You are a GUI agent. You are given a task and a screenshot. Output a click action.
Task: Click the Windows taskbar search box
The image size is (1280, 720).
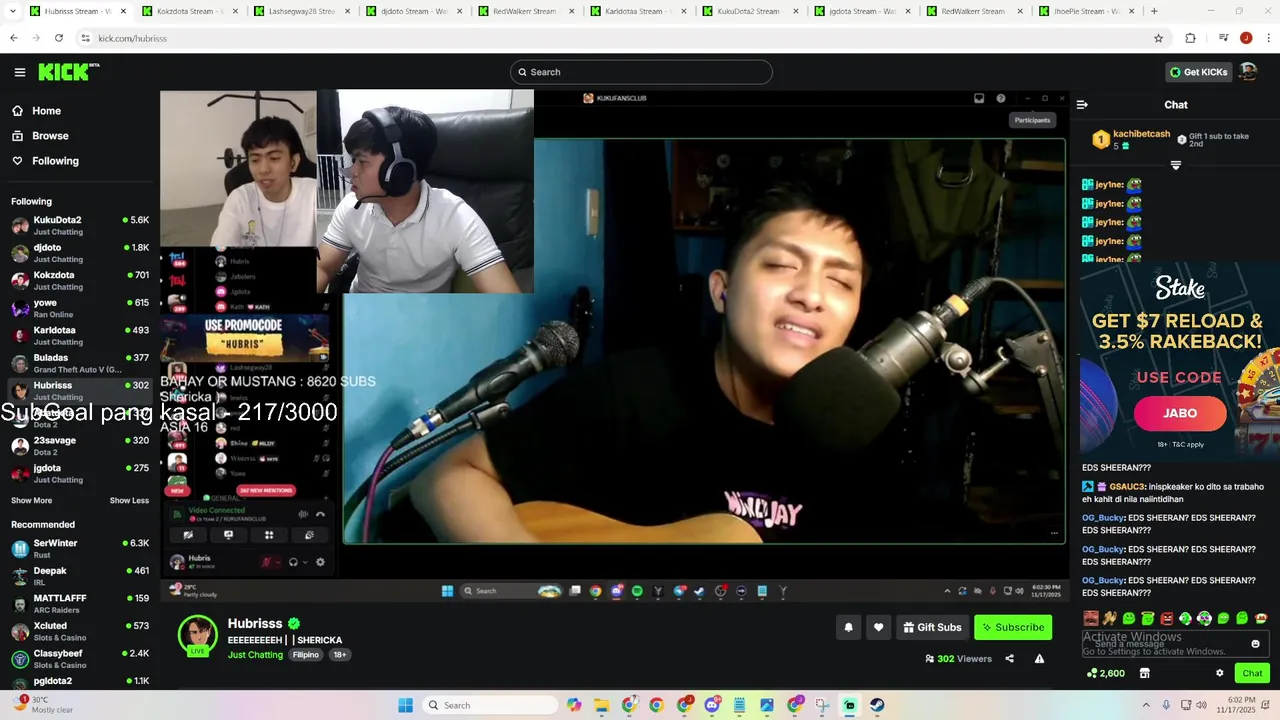coord(490,705)
